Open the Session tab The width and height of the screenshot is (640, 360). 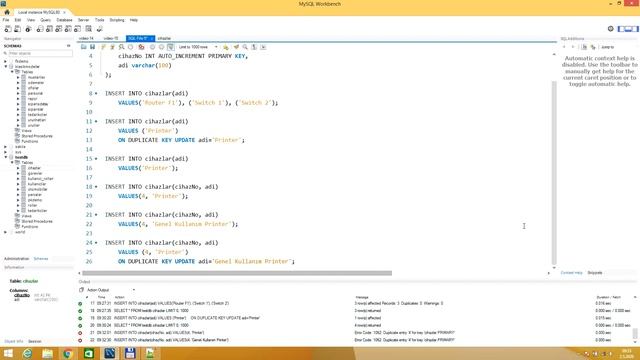point(35,341)
